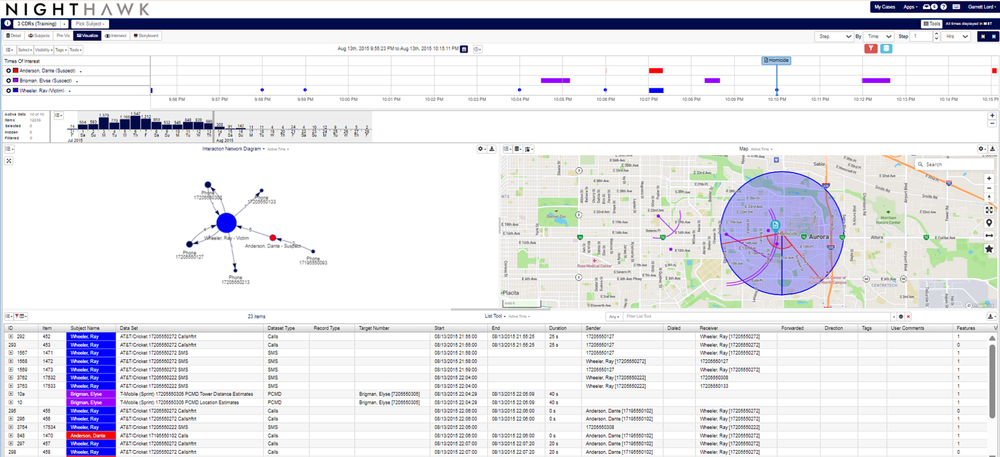Download the map view
This screenshot has height=457, width=1000.
pyautogui.click(x=993, y=149)
